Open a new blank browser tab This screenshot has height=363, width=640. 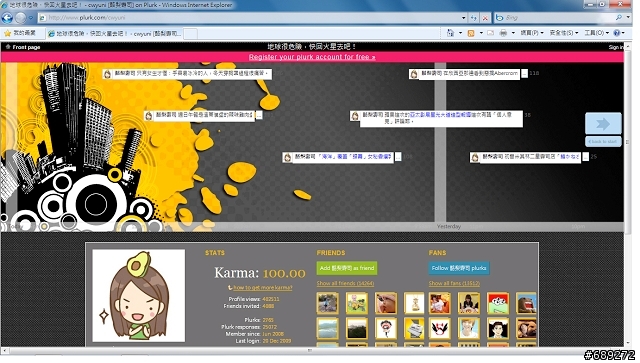191,33
